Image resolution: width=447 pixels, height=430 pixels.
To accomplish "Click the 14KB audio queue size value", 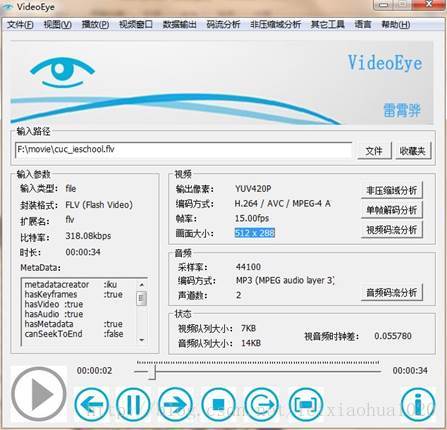I will click(x=251, y=343).
